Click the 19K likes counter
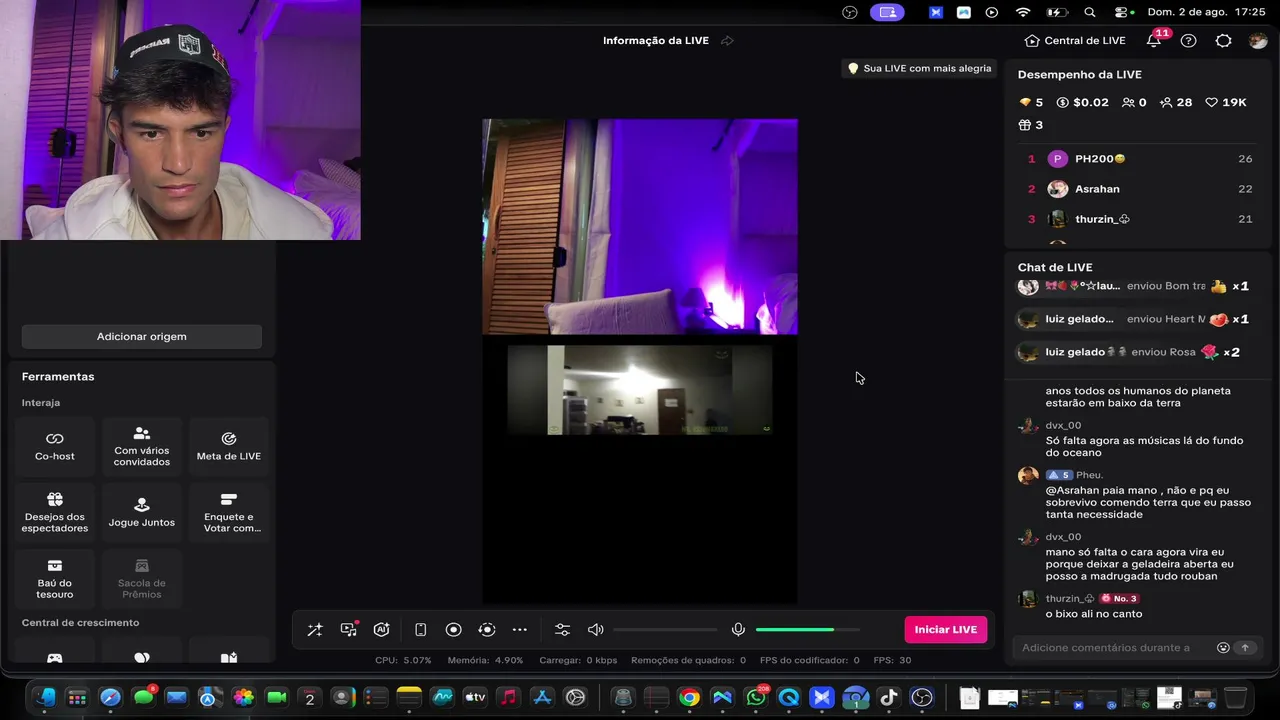The height and width of the screenshot is (720, 1280). (x=1226, y=103)
